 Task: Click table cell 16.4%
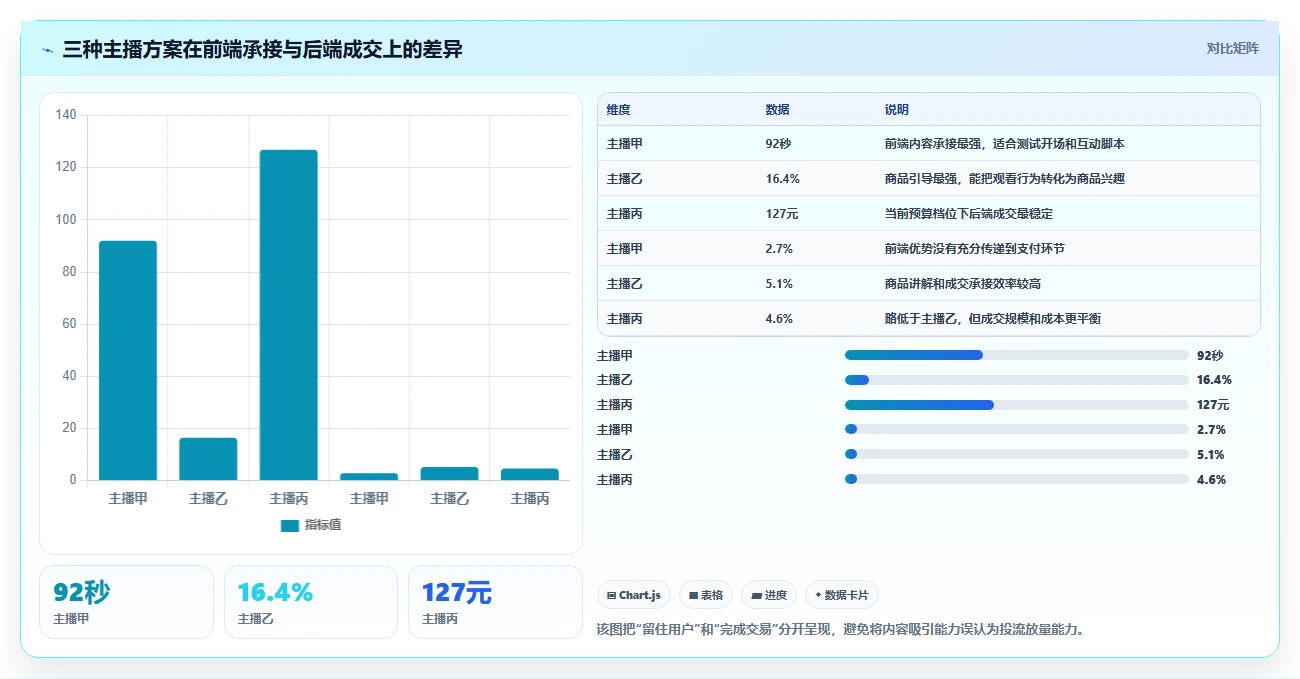[x=782, y=179]
